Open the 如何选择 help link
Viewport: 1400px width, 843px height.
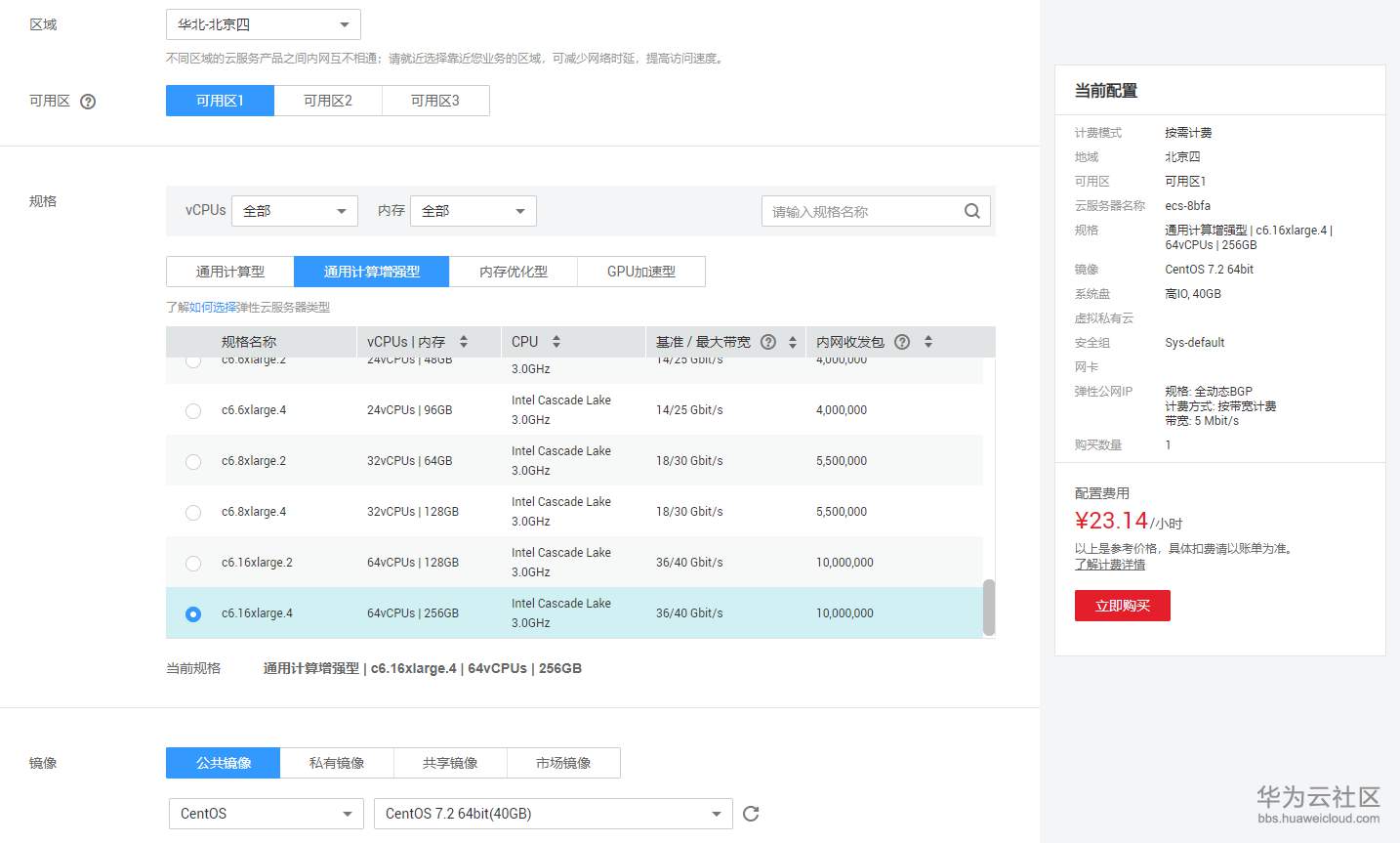213,307
